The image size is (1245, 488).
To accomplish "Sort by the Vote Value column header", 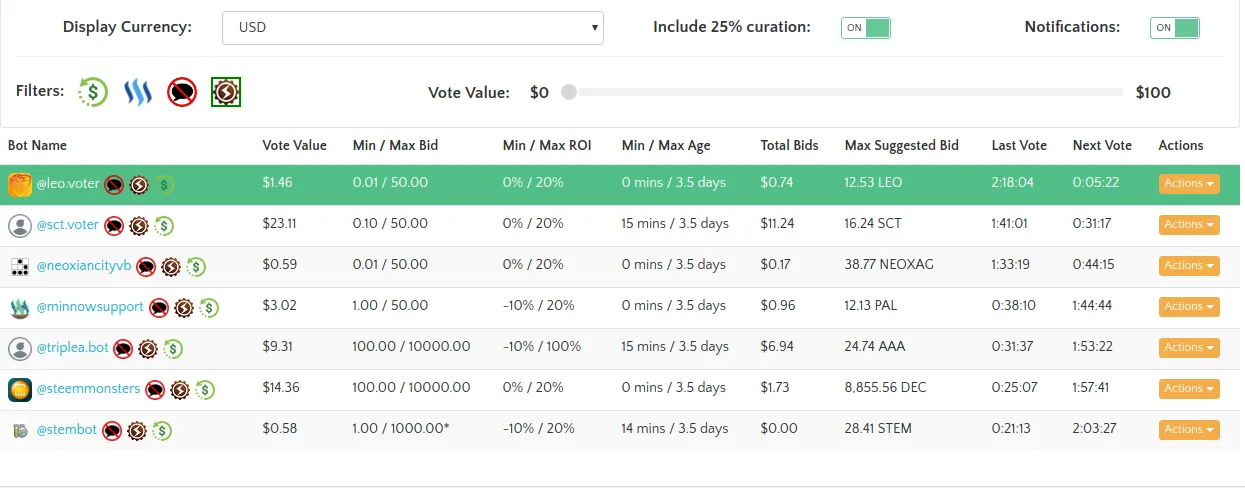I will [x=294, y=146].
